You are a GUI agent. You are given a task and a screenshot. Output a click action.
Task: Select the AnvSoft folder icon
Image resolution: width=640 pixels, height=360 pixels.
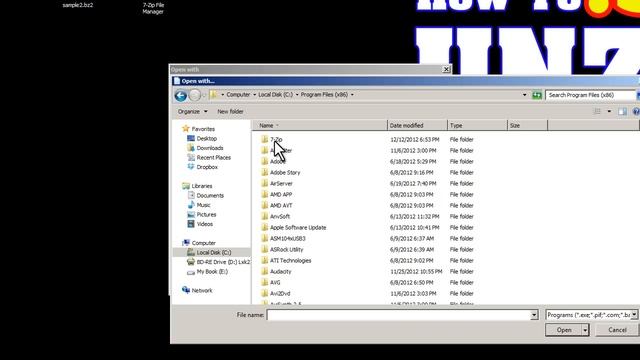click(x=264, y=217)
